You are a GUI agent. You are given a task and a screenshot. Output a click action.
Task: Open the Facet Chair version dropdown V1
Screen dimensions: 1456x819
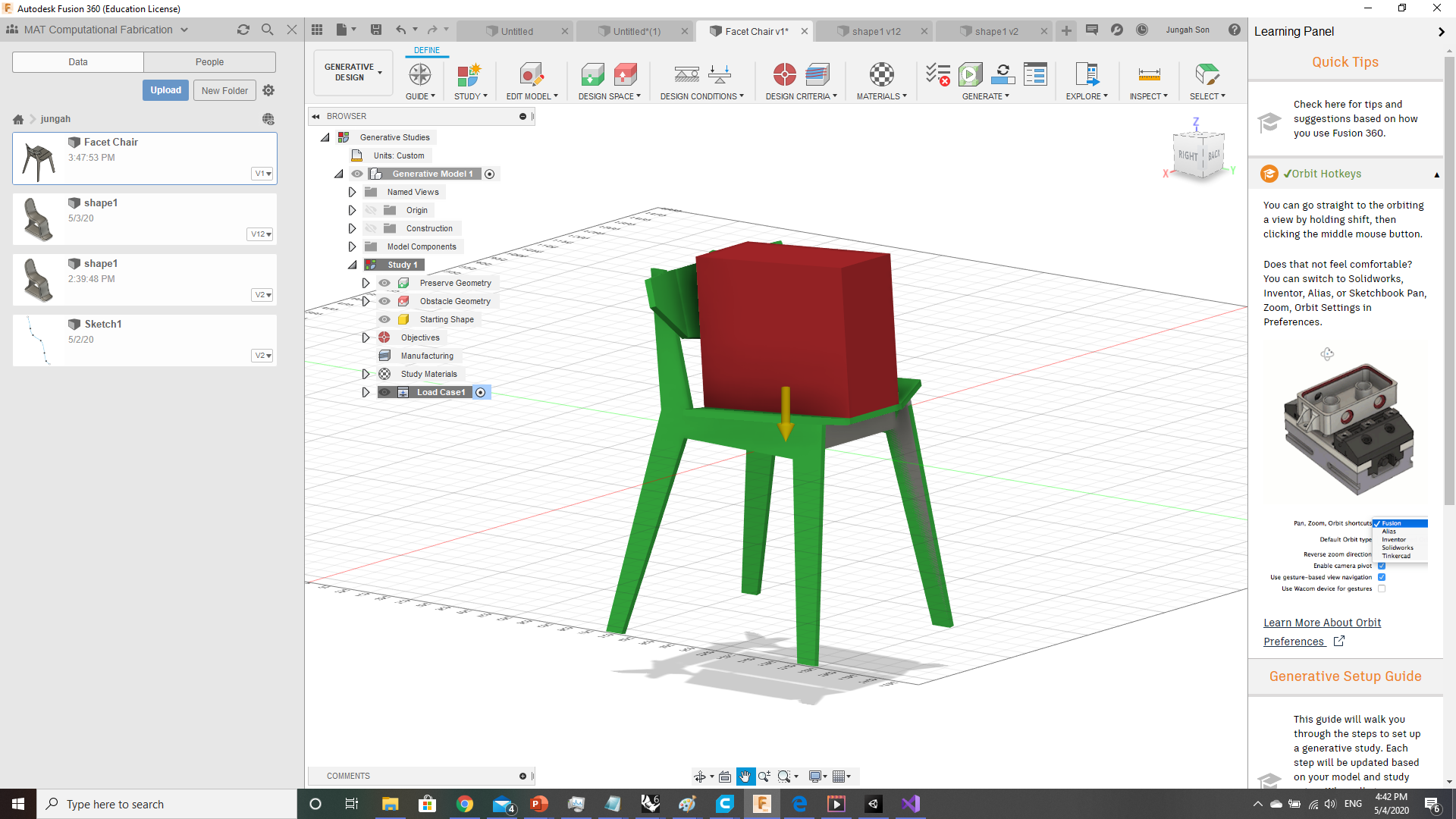pyautogui.click(x=262, y=174)
